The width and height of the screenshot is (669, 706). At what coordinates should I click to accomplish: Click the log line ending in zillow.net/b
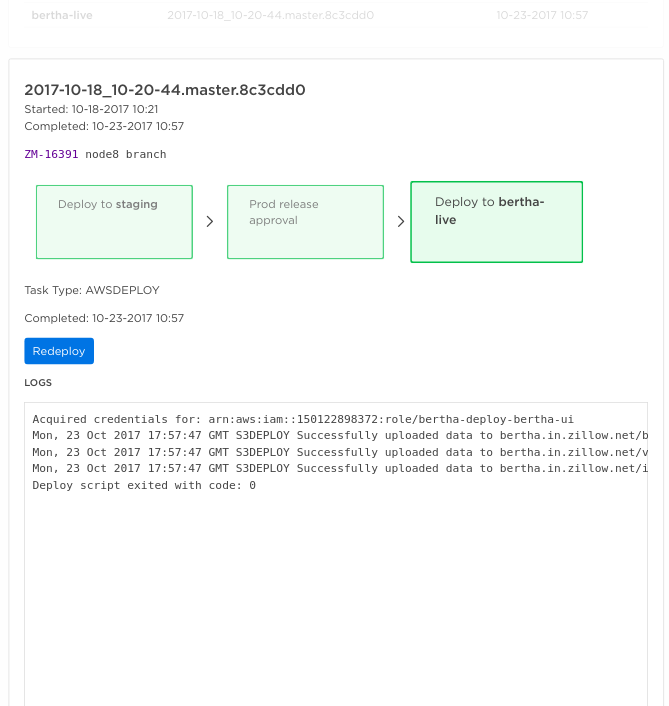340,435
